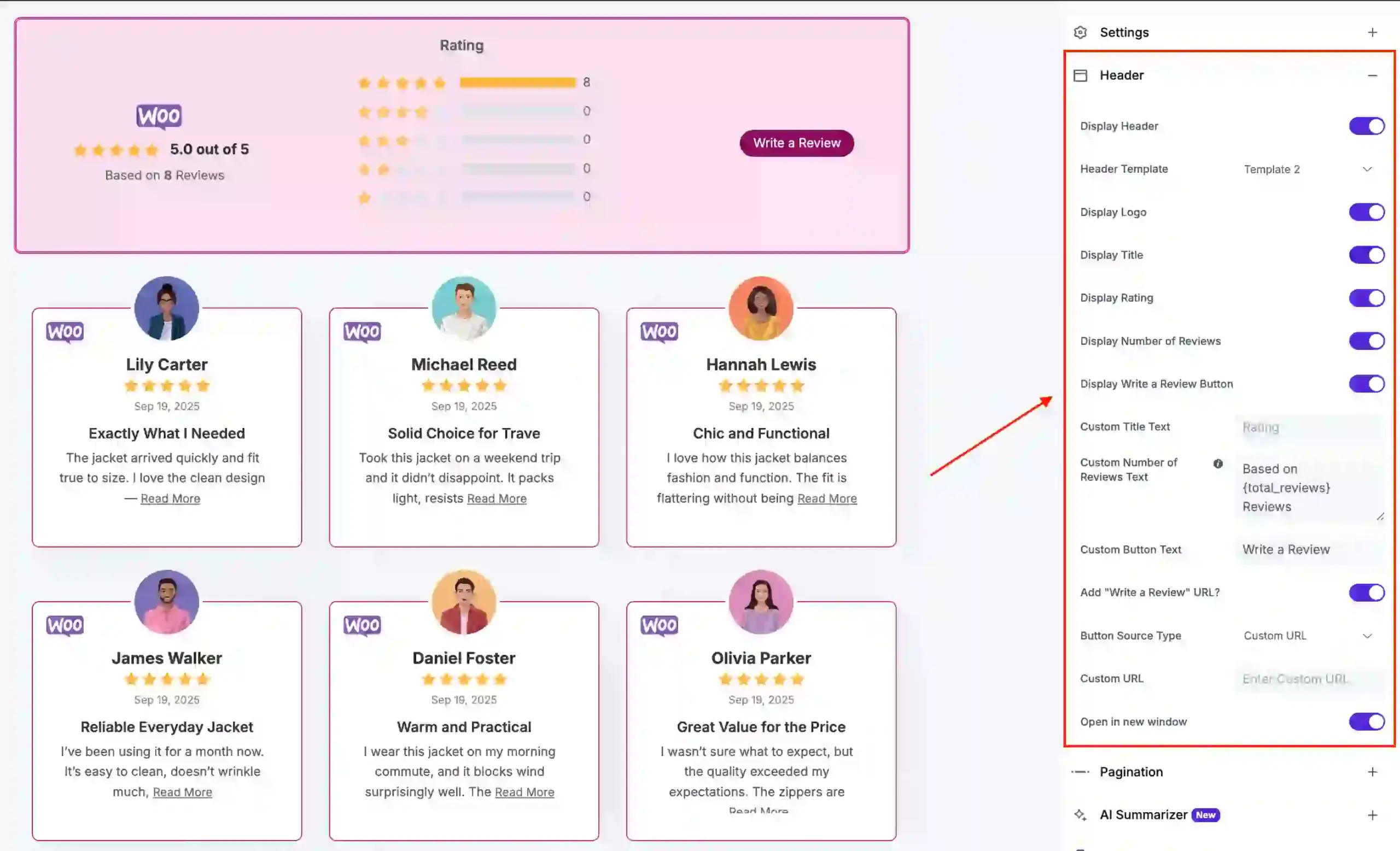Click the Woo badge on Daniel Foster's review card

(362, 625)
